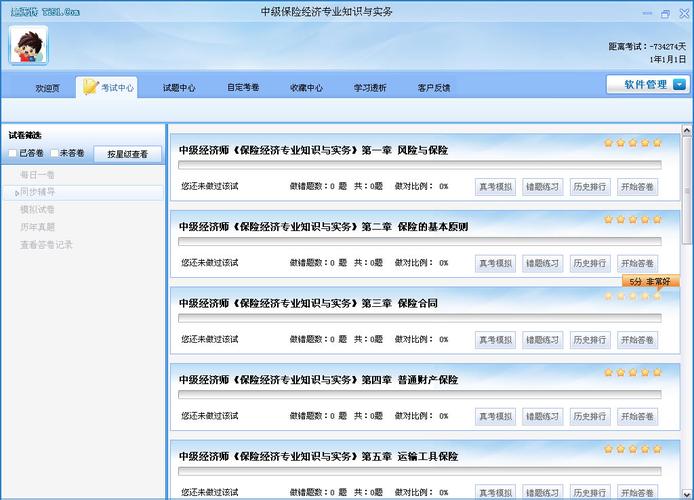Screen dimensions: 694x500
Task: Click first star of 第一章 风险与保险
Action: [608, 142]
